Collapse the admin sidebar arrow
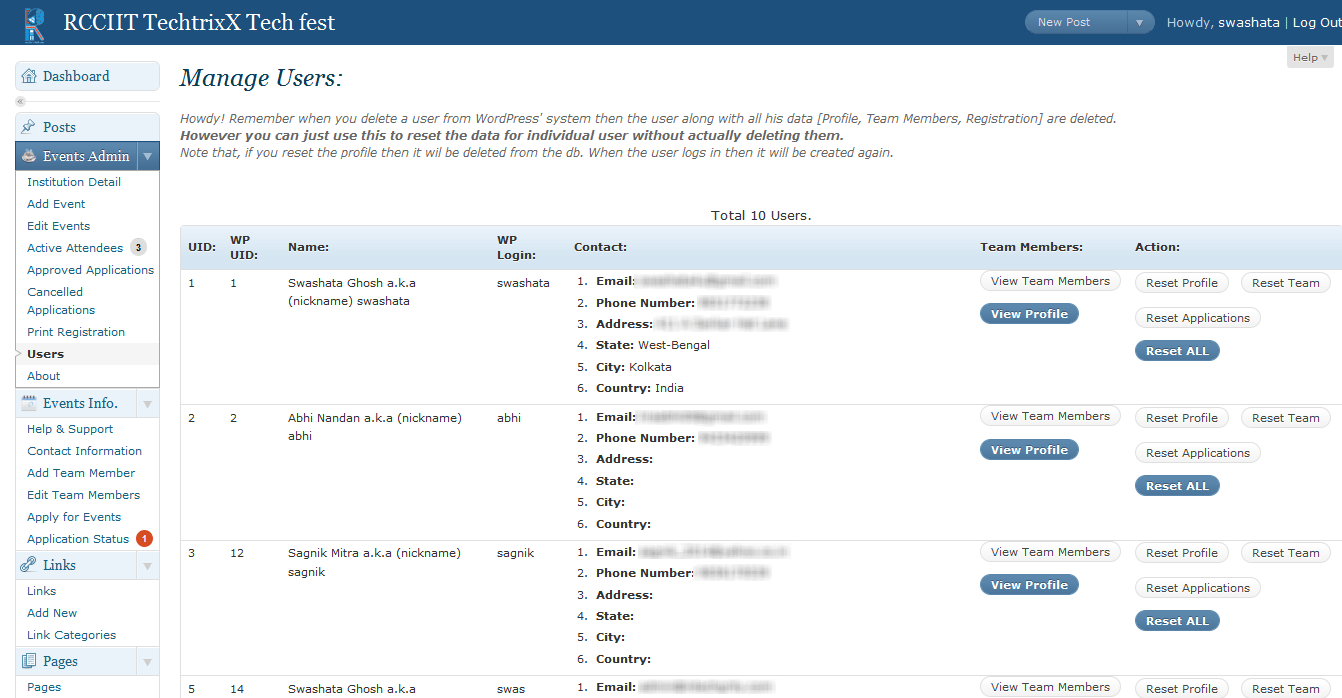 click(x=21, y=102)
